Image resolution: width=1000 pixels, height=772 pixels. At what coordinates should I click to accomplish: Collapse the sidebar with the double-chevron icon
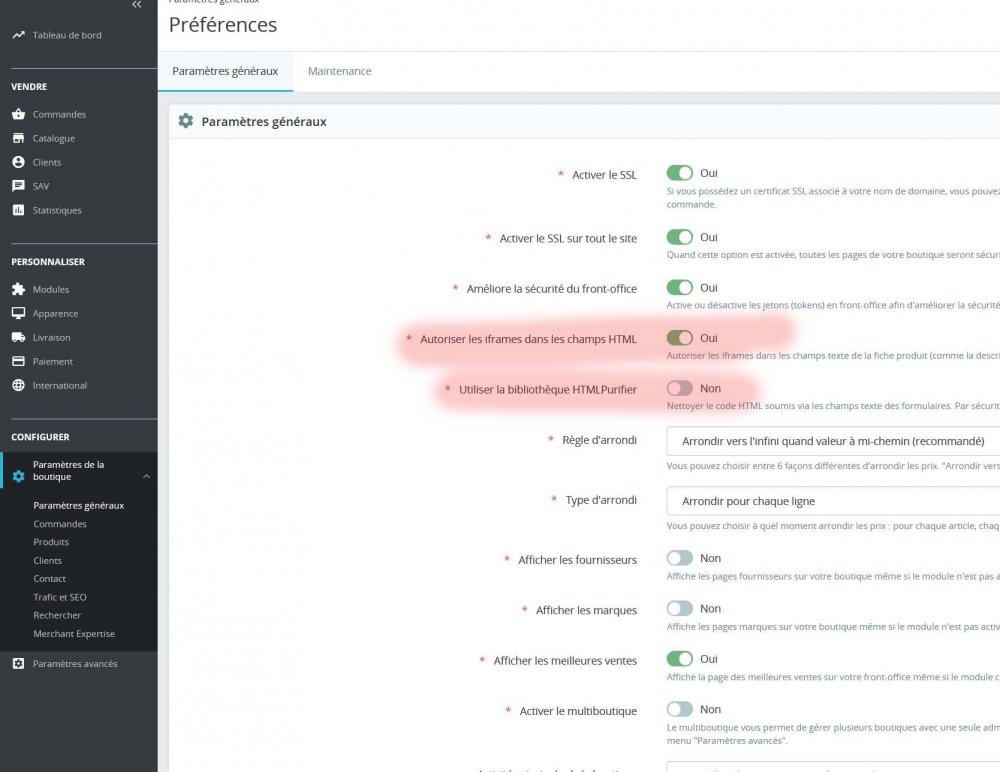(136, 4)
